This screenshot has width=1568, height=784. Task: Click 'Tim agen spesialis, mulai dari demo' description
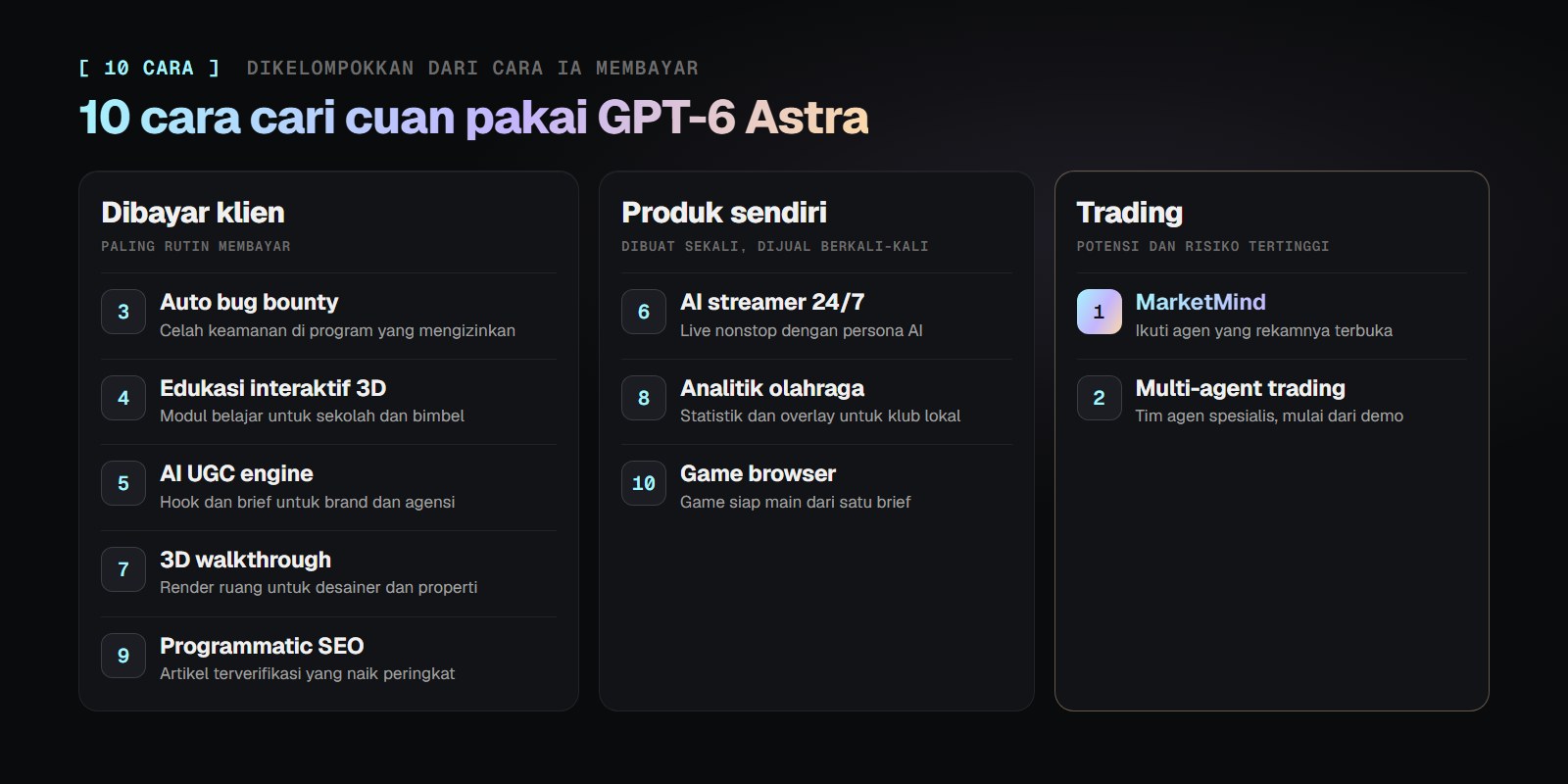tap(1269, 416)
